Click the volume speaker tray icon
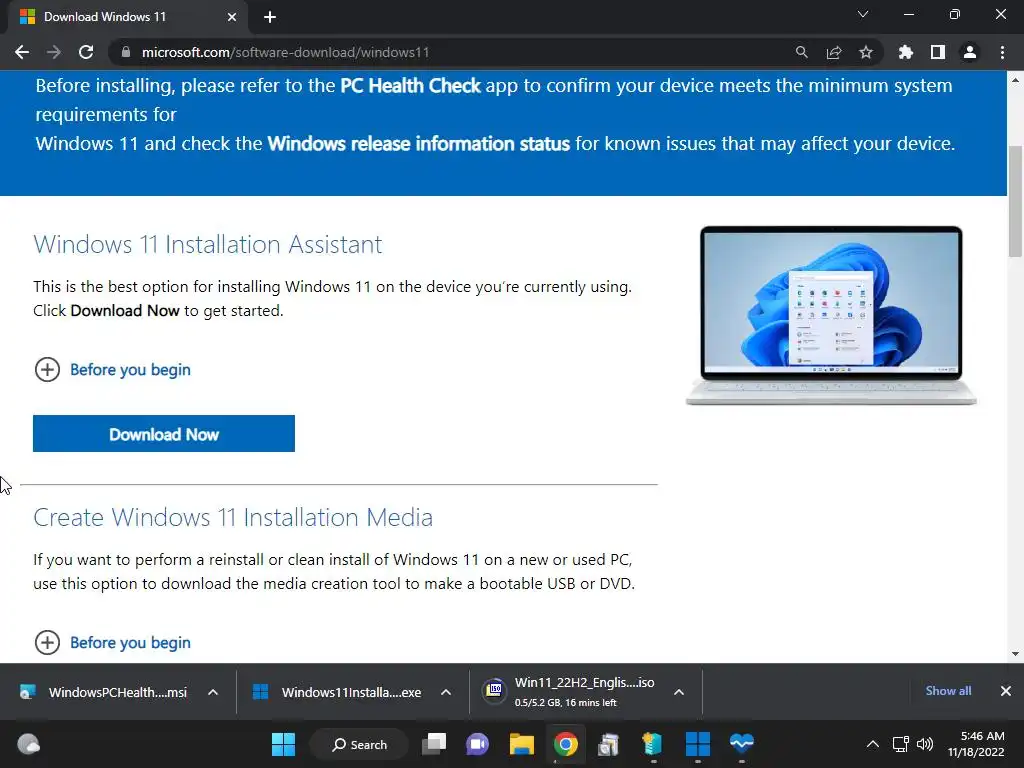 (925, 744)
